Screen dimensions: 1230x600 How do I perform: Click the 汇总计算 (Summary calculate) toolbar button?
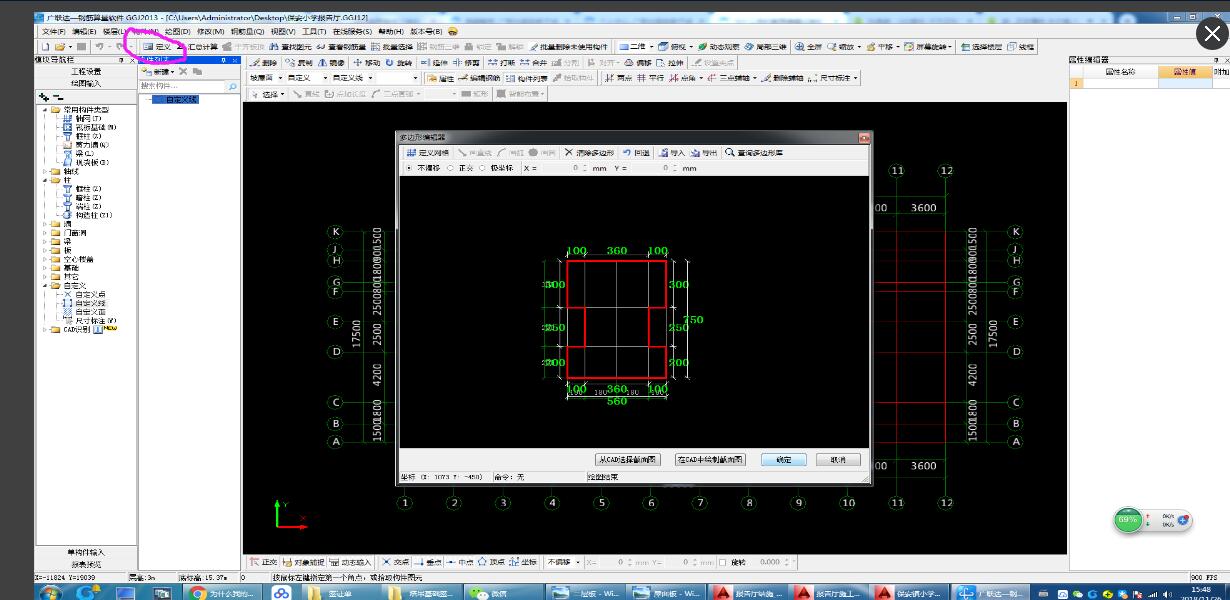[x=197, y=47]
